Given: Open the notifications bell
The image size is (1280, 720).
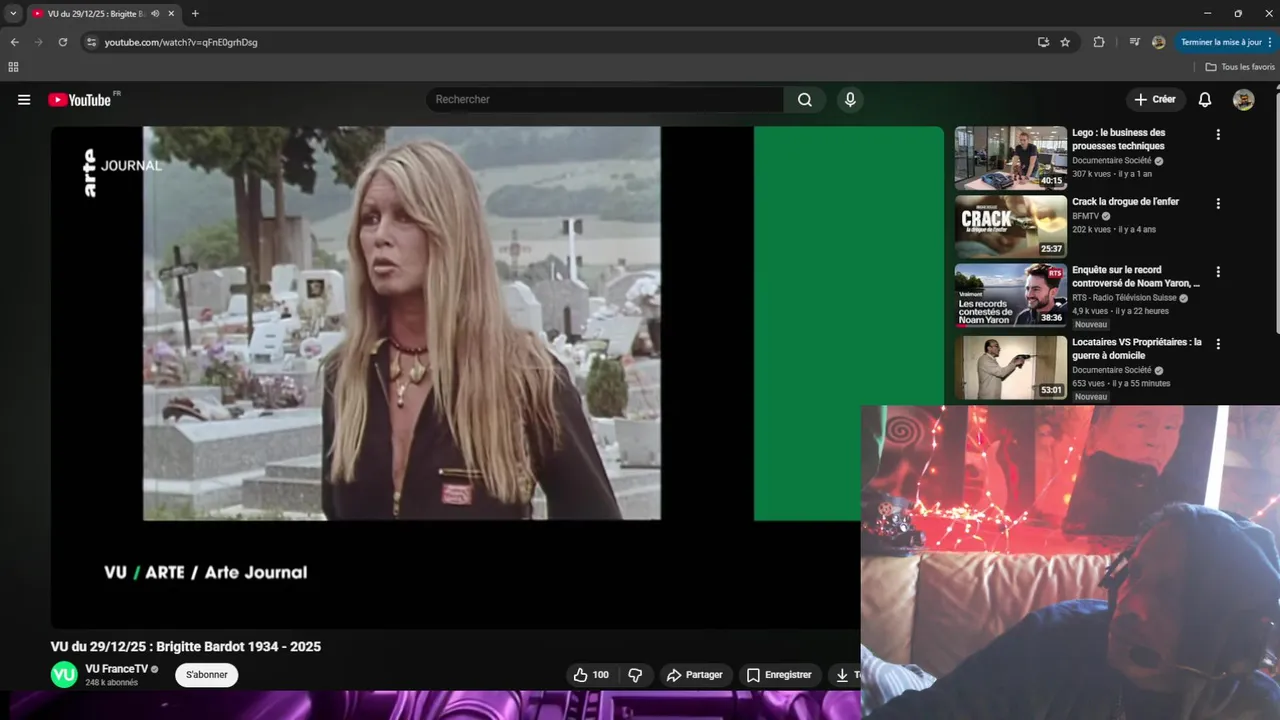Looking at the screenshot, I should (1205, 100).
